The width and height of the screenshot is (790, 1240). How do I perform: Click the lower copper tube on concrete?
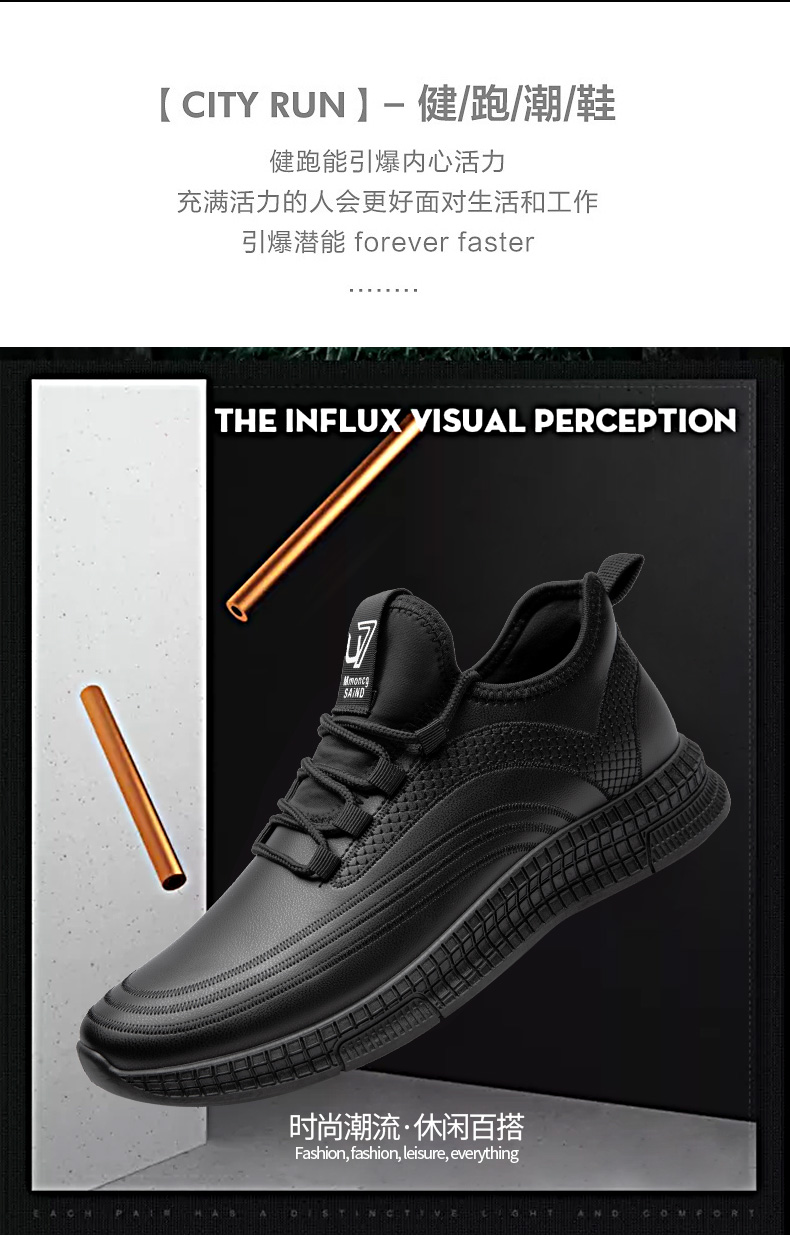pyautogui.click(x=135, y=787)
